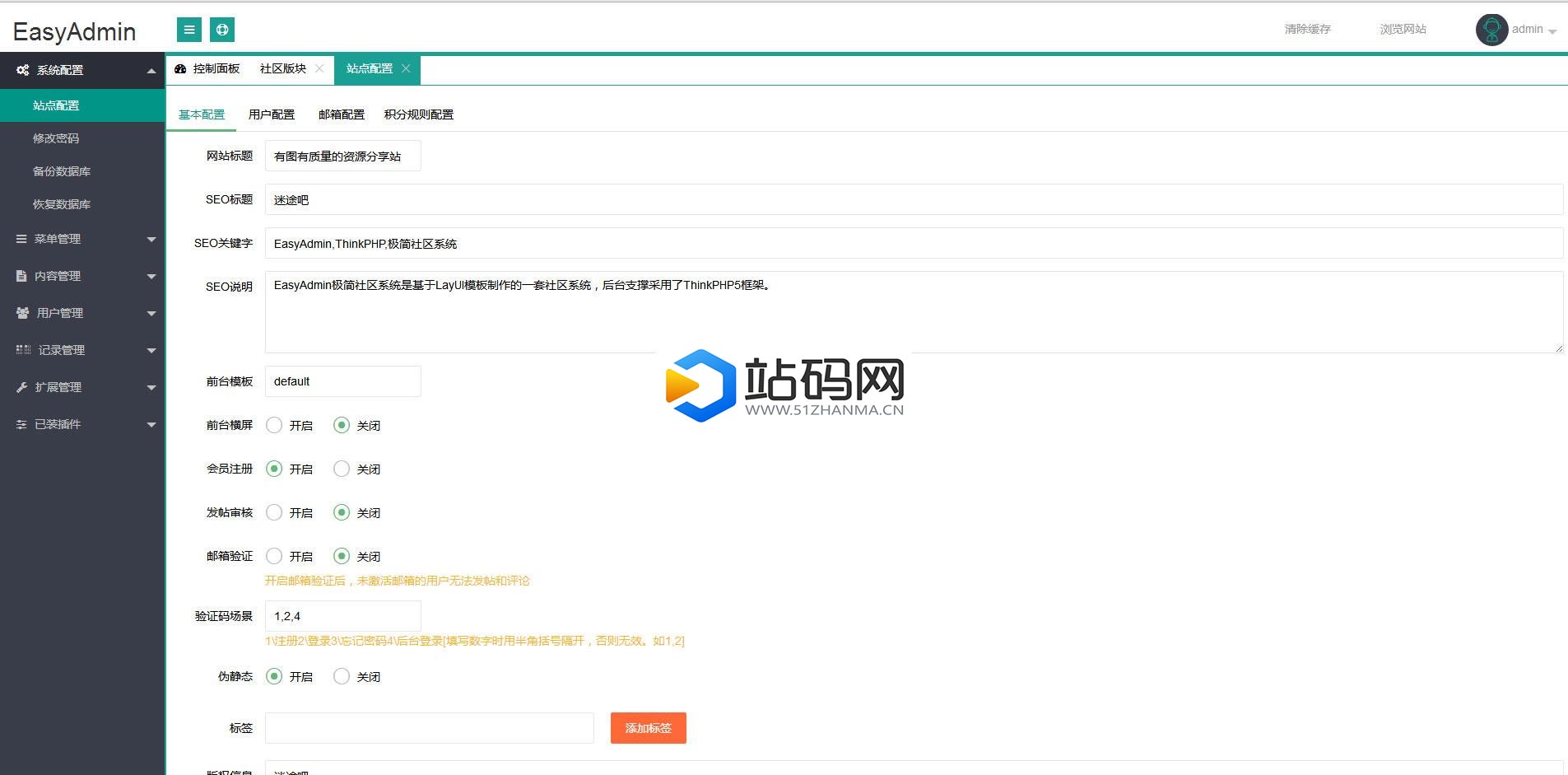Viewport: 1568px width, 775px height.
Task: Select 关闭 for 发帖审核
Action: (342, 512)
